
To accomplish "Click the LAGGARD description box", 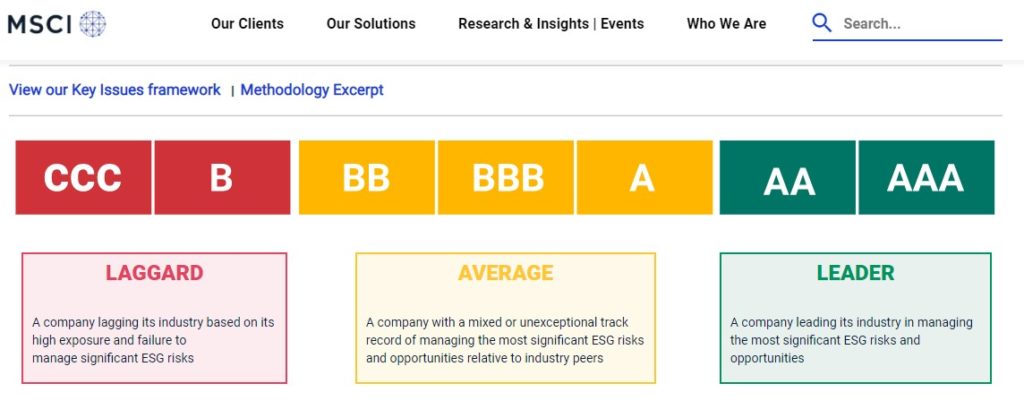I will click(154, 318).
